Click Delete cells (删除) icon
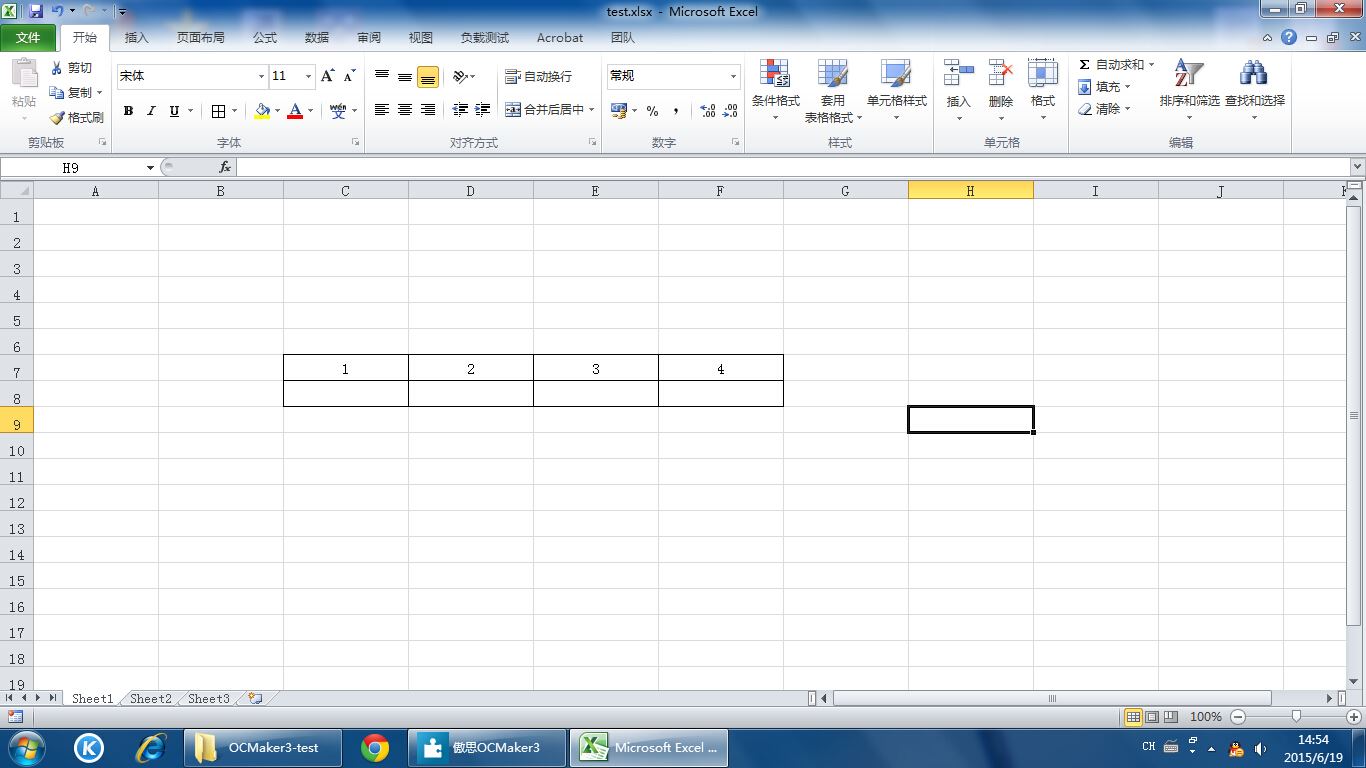Viewport: 1366px width, 768px height. 1000,74
